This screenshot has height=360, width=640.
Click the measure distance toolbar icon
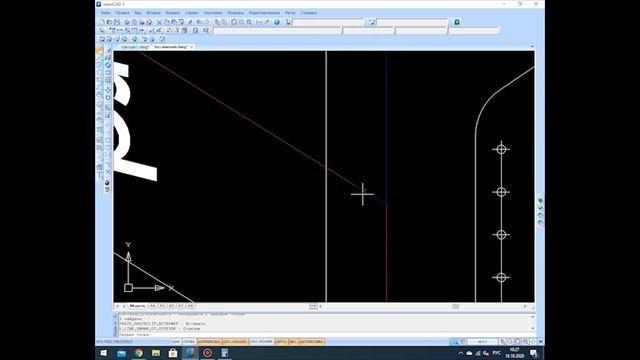coord(259,22)
